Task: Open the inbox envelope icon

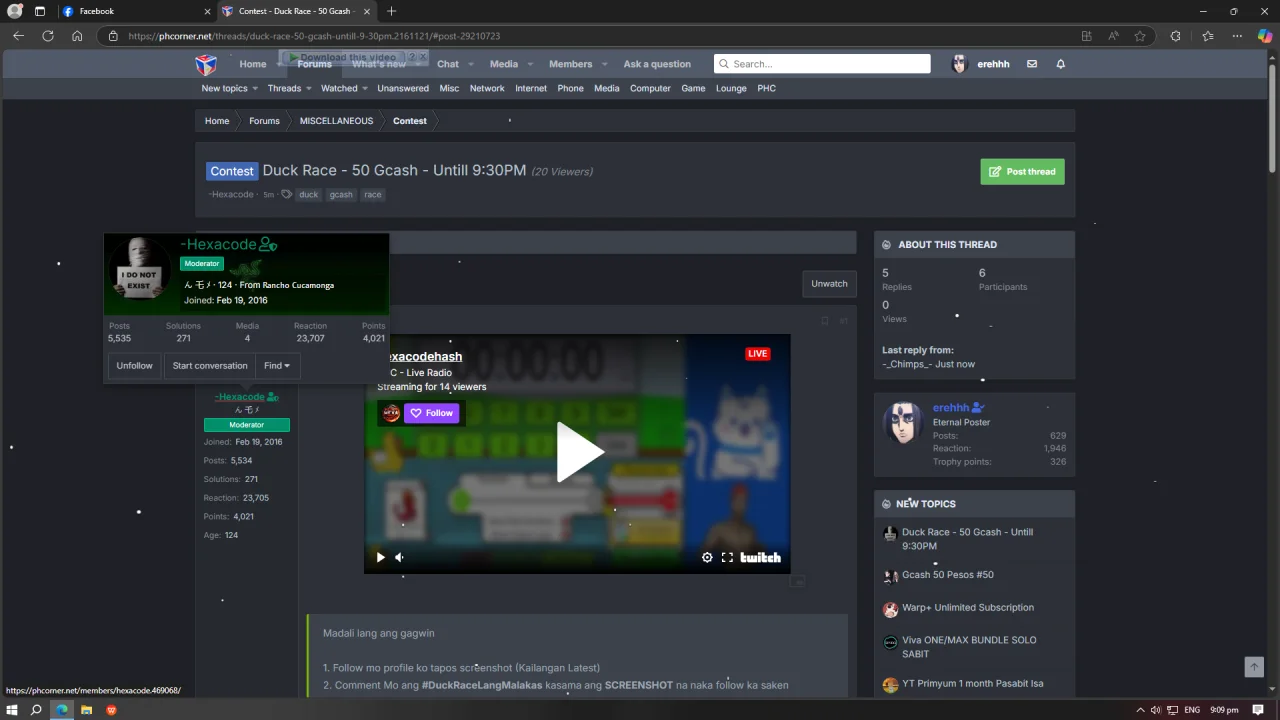Action: tap(1032, 64)
